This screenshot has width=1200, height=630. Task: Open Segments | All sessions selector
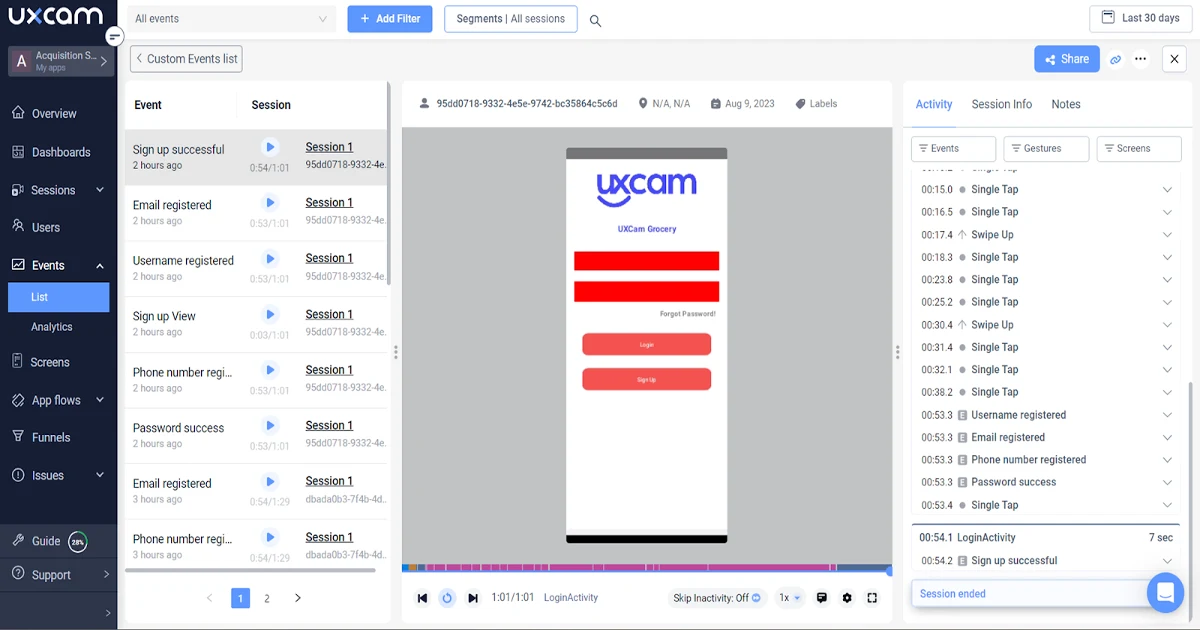coord(511,19)
